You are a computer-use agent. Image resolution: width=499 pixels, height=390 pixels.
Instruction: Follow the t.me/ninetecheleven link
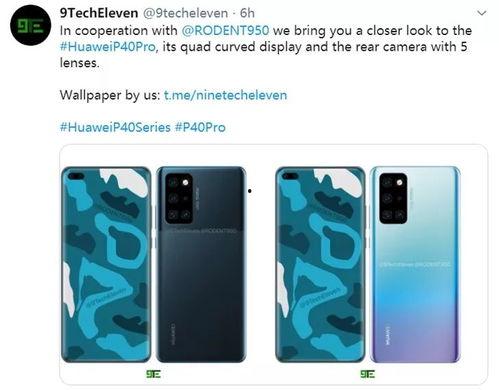225,95
